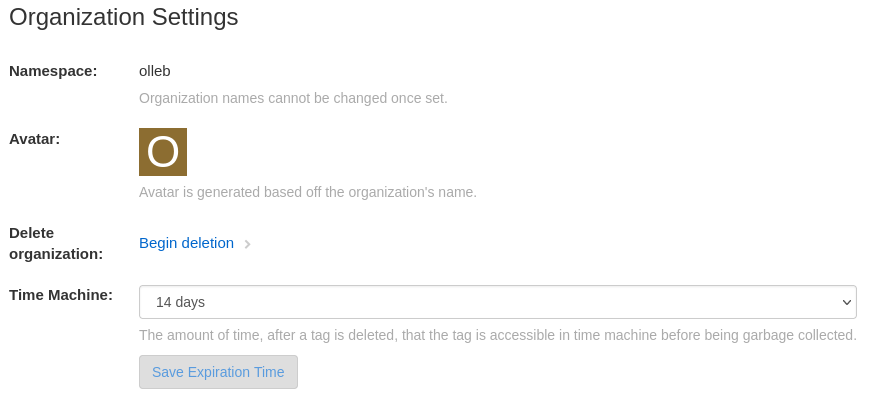This screenshot has width=877, height=411.
Task: Click the word 'Settings' in the title
Action: (192, 17)
